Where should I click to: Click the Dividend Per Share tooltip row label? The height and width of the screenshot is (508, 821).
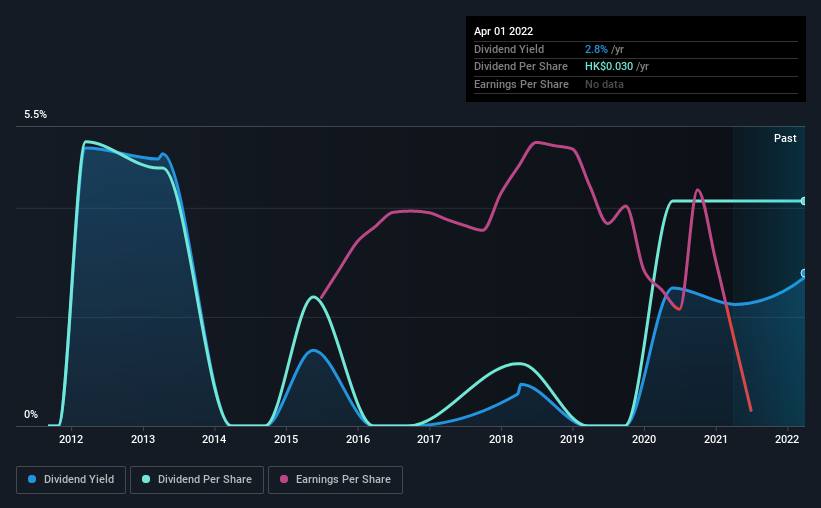521,67
